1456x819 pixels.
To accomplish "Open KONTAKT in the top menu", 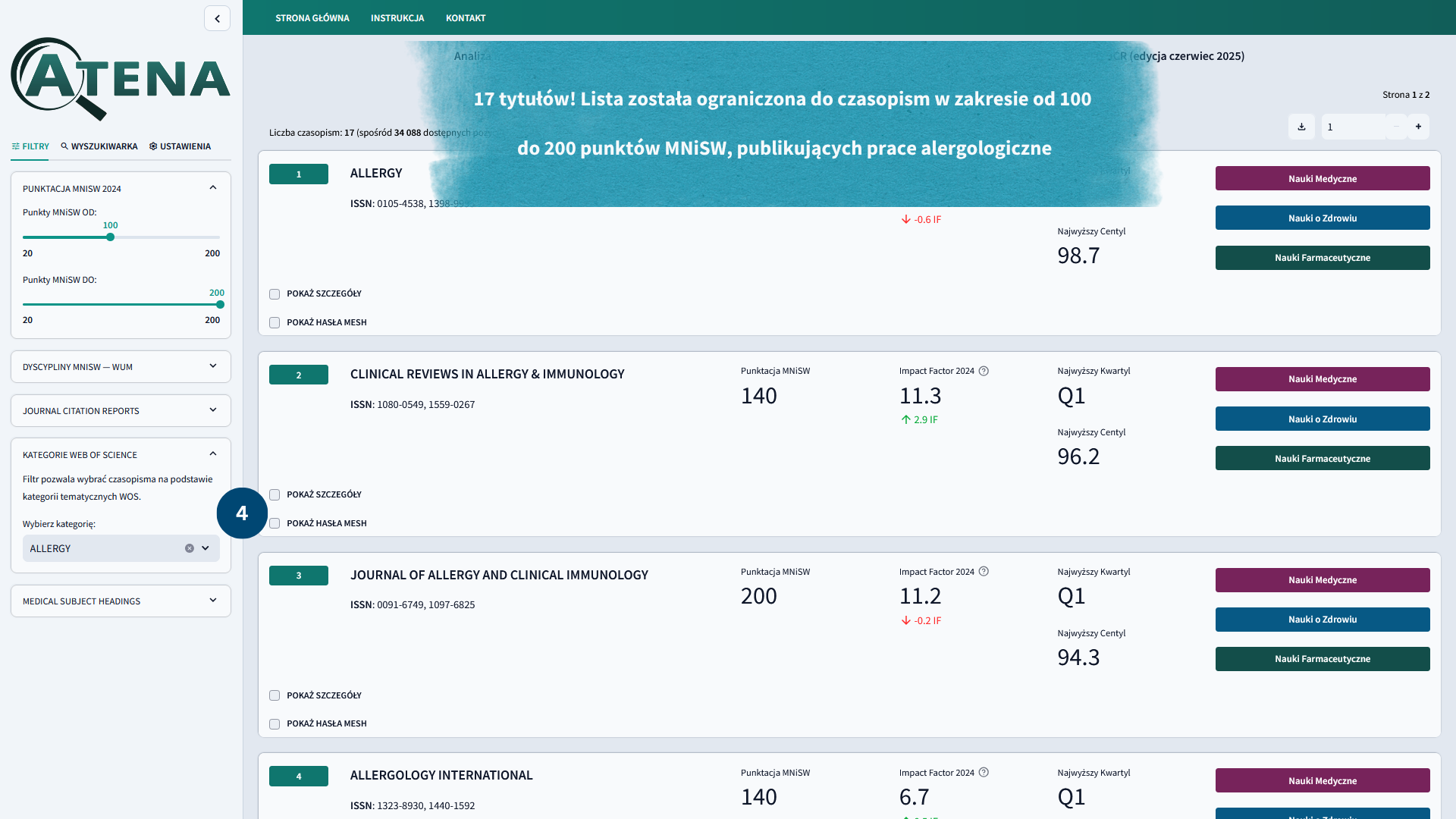I will pos(466,18).
